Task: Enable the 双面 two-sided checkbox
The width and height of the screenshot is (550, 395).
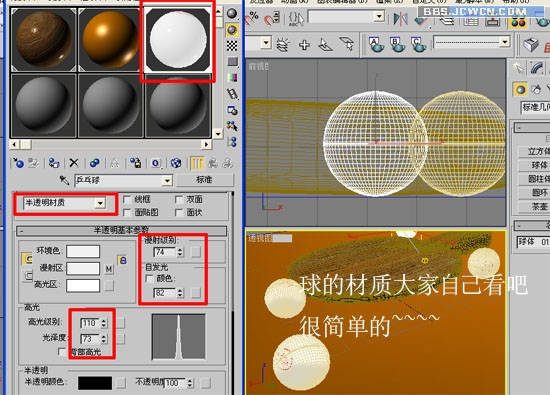Action: coord(179,200)
